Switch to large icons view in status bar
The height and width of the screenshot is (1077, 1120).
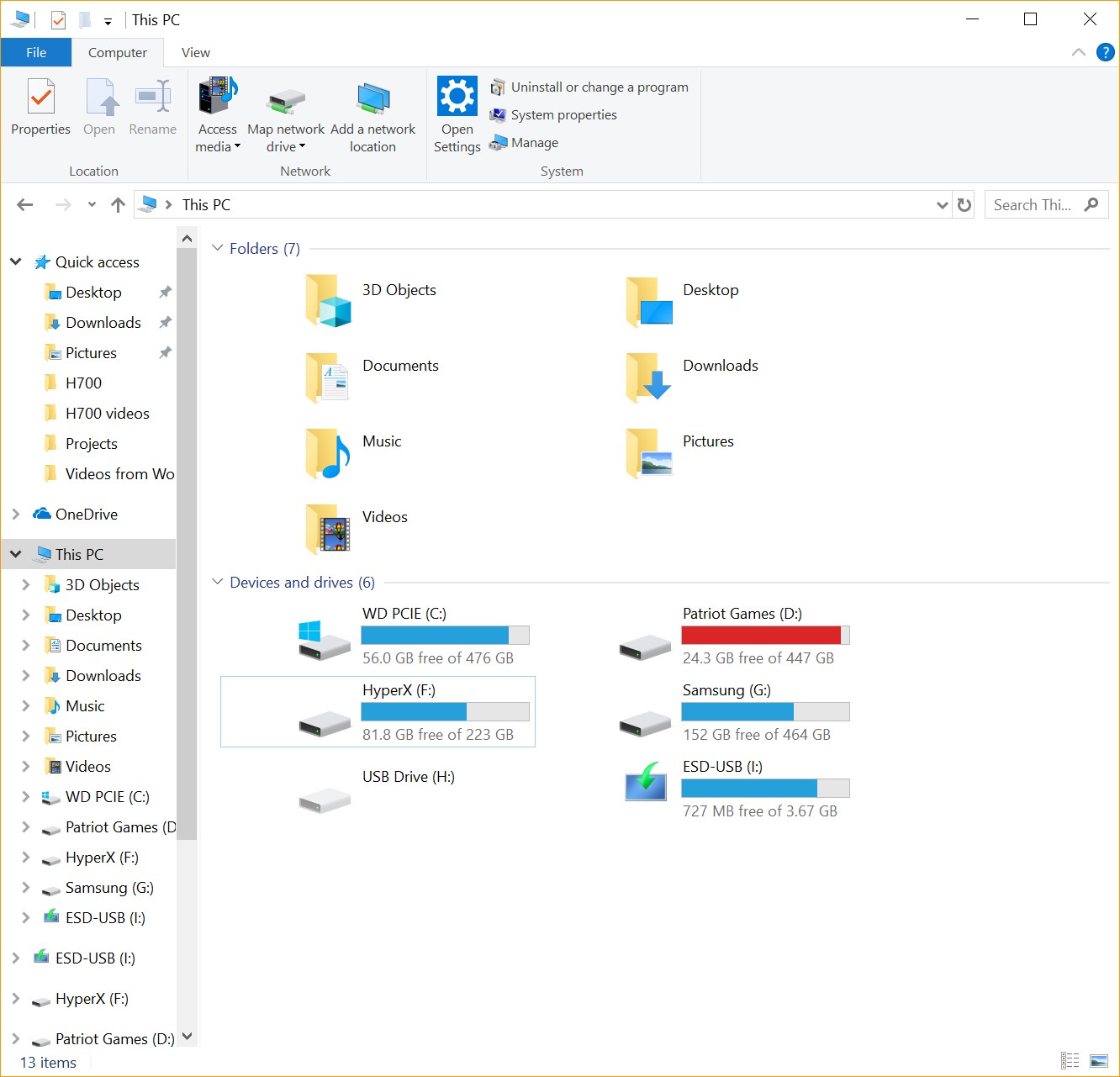1098,1061
